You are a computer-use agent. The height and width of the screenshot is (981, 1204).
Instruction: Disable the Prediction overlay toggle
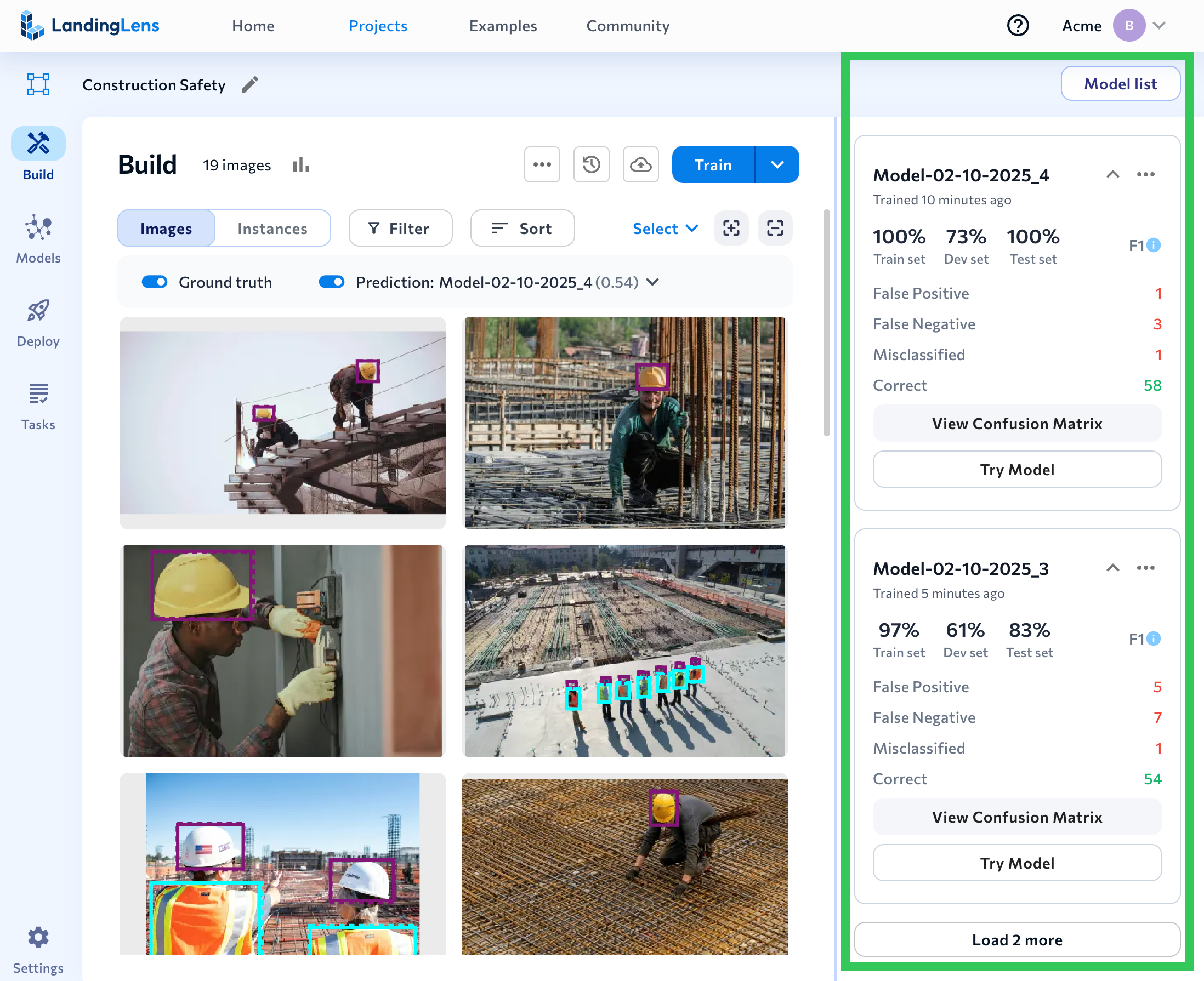coord(331,282)
